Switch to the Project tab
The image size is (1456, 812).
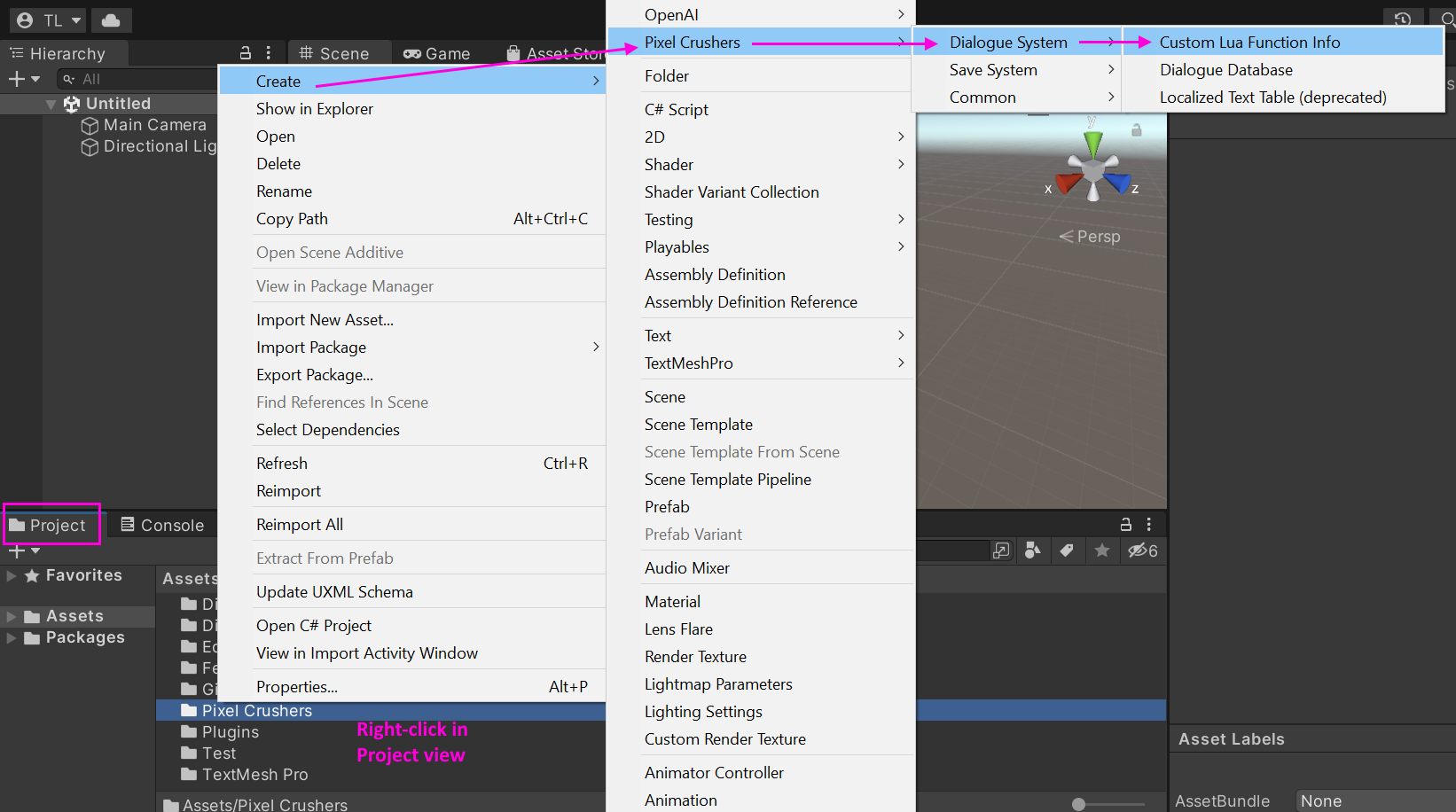click(x=48, y=525)
